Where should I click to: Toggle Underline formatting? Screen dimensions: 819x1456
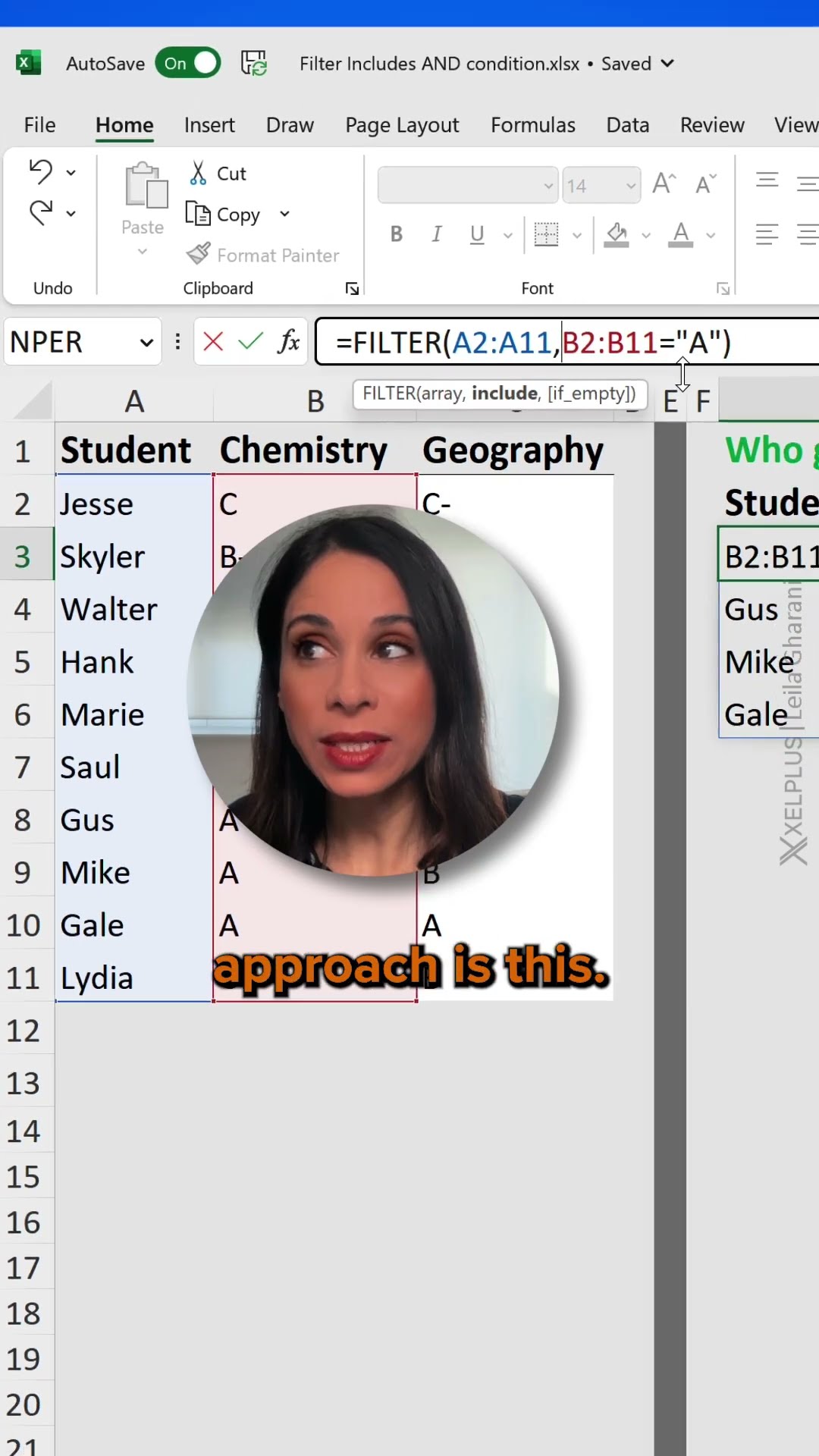[x=477, y=234]
